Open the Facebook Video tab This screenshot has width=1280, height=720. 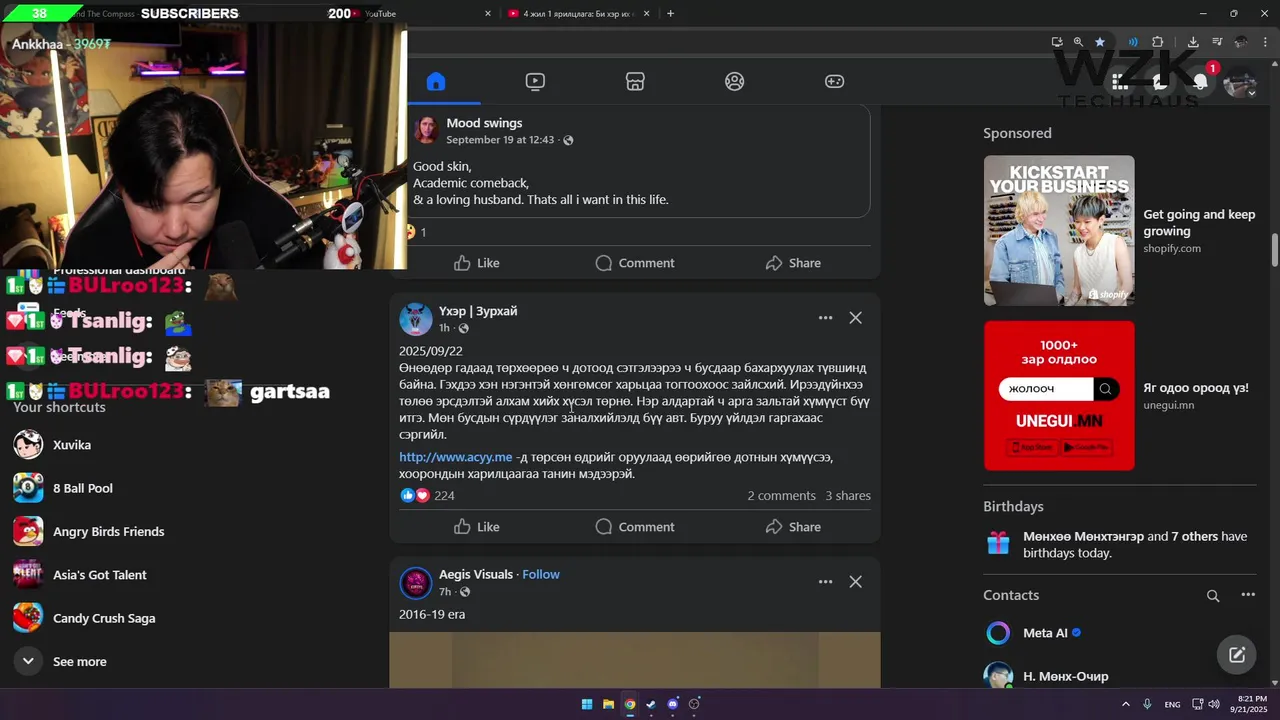tap(535, 82)
